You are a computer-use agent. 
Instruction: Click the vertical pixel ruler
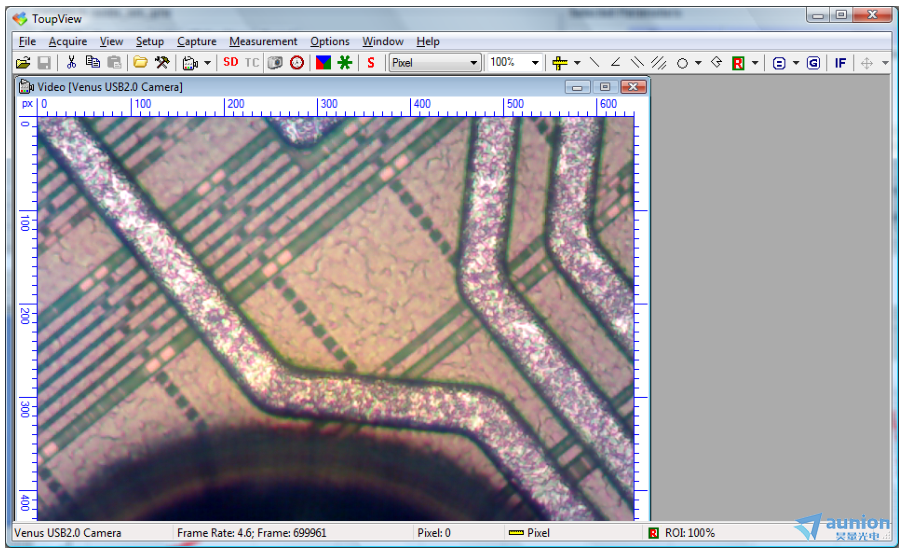point(28,318)
